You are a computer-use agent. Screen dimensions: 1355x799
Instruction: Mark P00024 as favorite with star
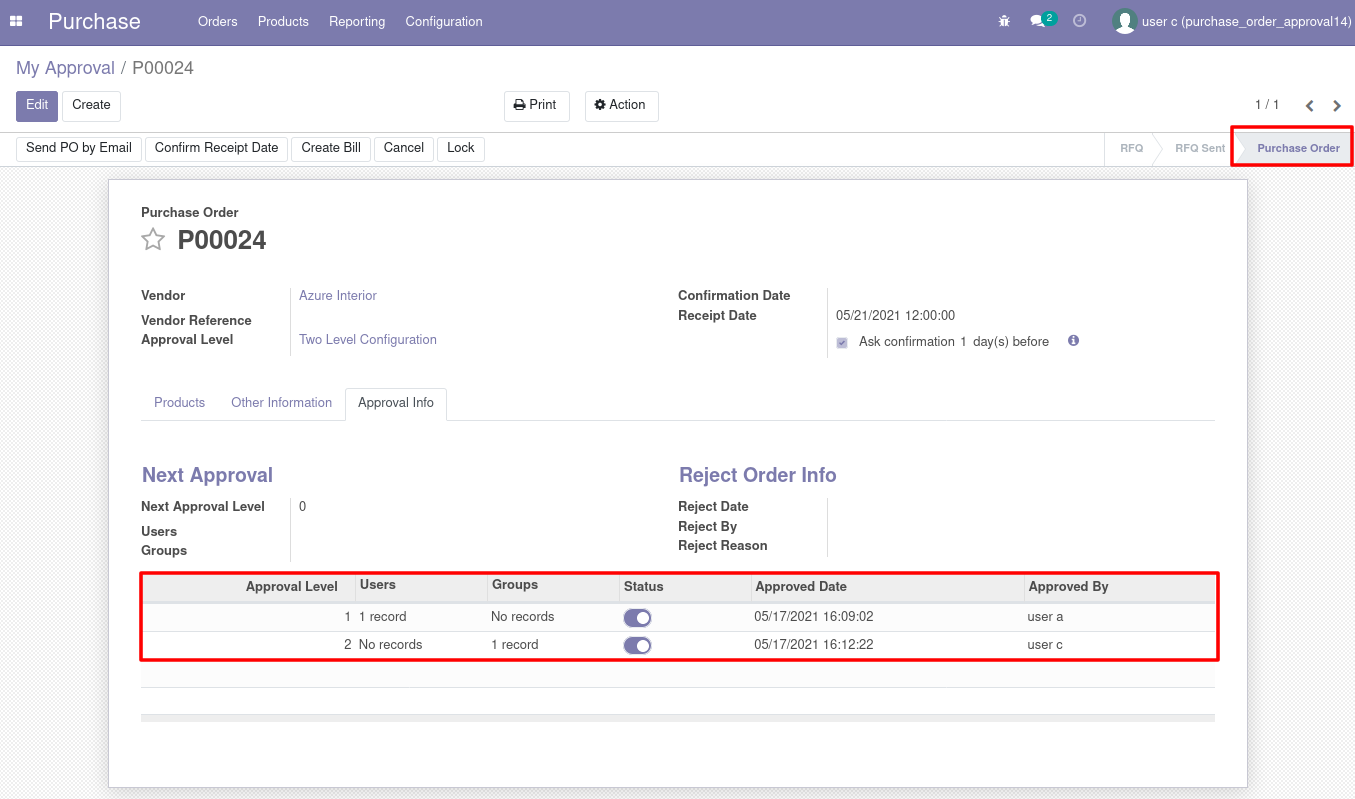(x=153, y=239)
